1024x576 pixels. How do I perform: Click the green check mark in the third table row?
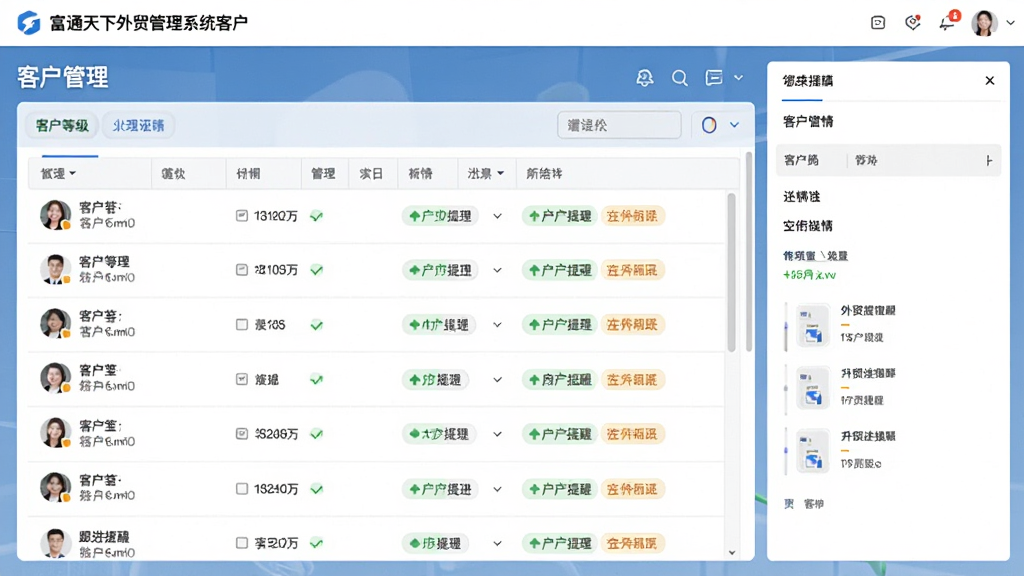coord(317,325)
